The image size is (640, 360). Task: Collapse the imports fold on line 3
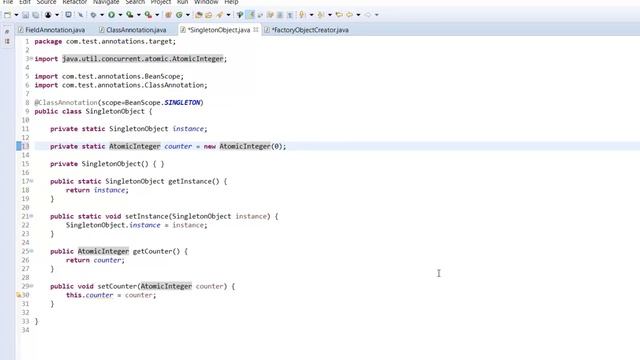[x=31, y=59]
